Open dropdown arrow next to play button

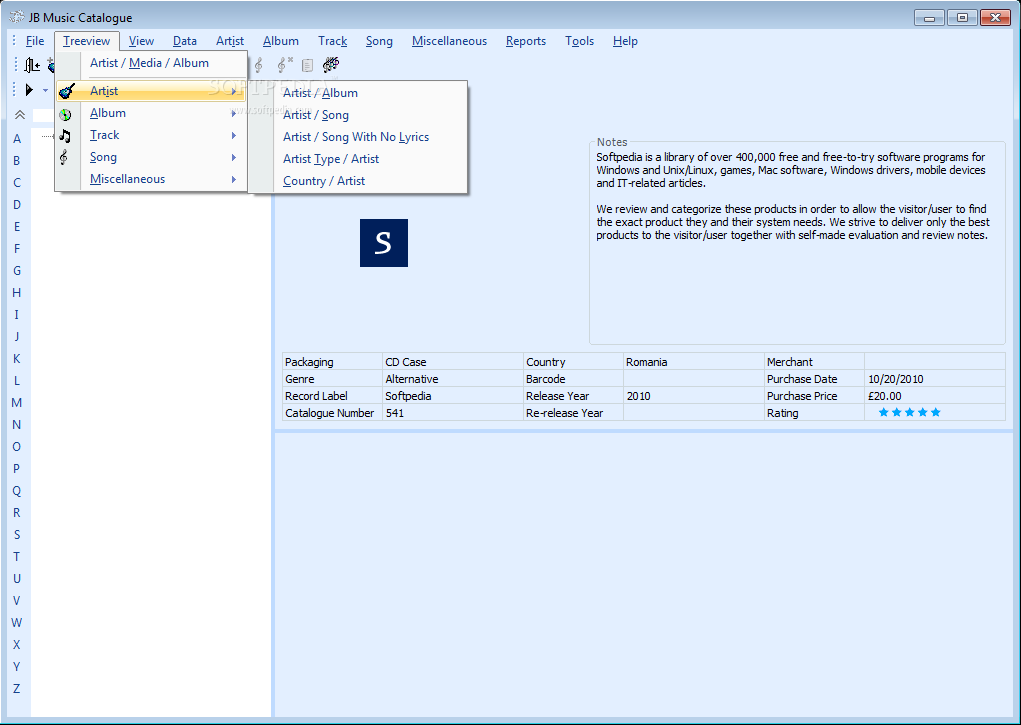(46, 90)
